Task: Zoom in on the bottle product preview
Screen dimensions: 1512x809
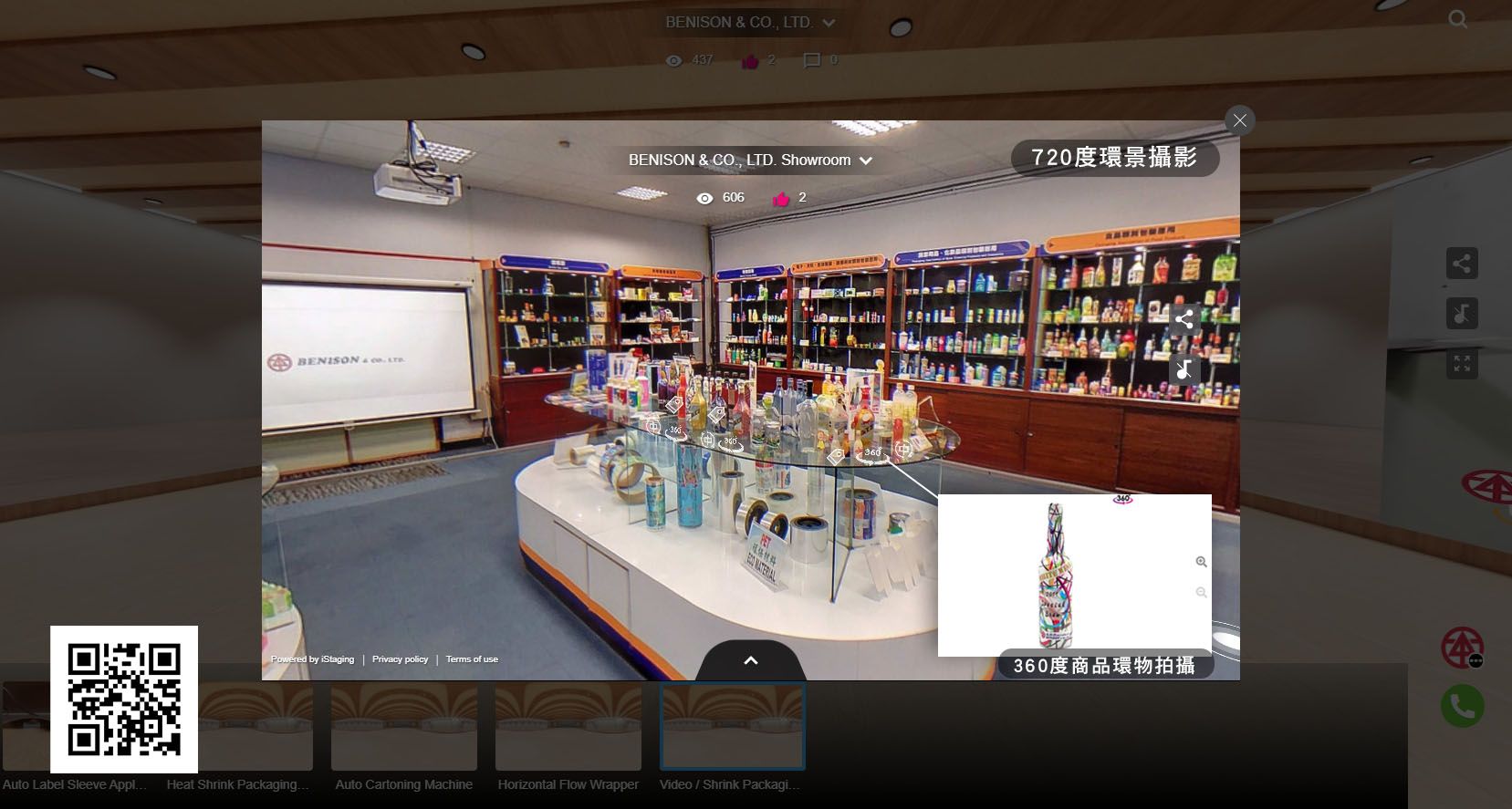Action: click(1201, 562)
